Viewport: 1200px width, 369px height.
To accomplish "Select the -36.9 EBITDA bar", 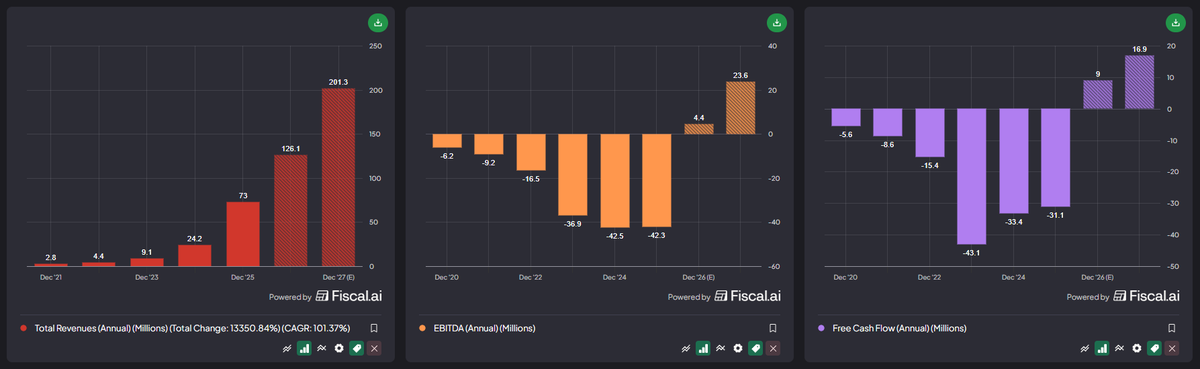I will [x=572, y=174].
